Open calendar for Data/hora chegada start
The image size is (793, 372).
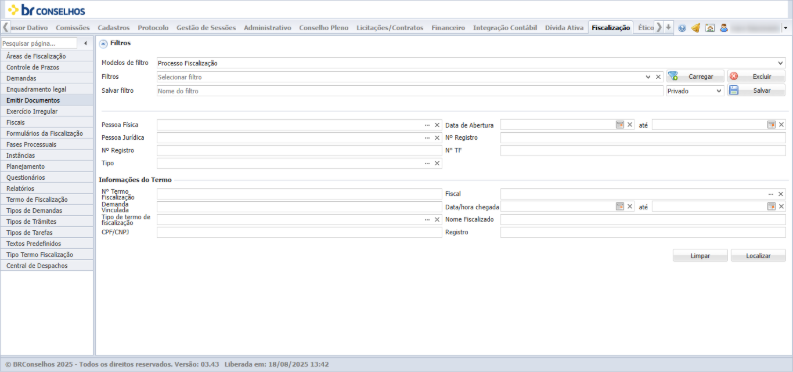point(620,206)
